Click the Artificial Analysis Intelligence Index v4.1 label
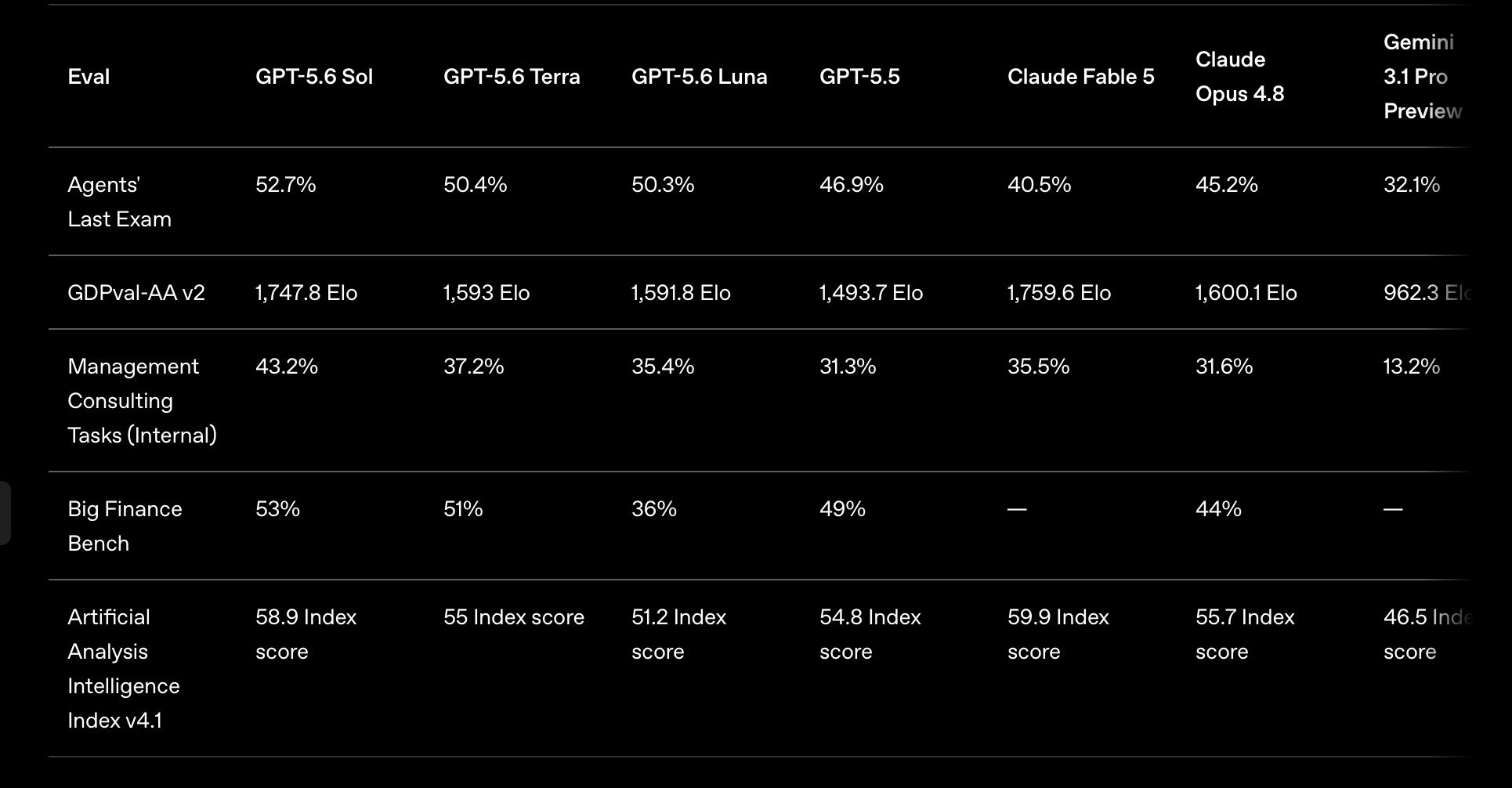The height and width of the screenshot is (788, 1512). (124, 669)
